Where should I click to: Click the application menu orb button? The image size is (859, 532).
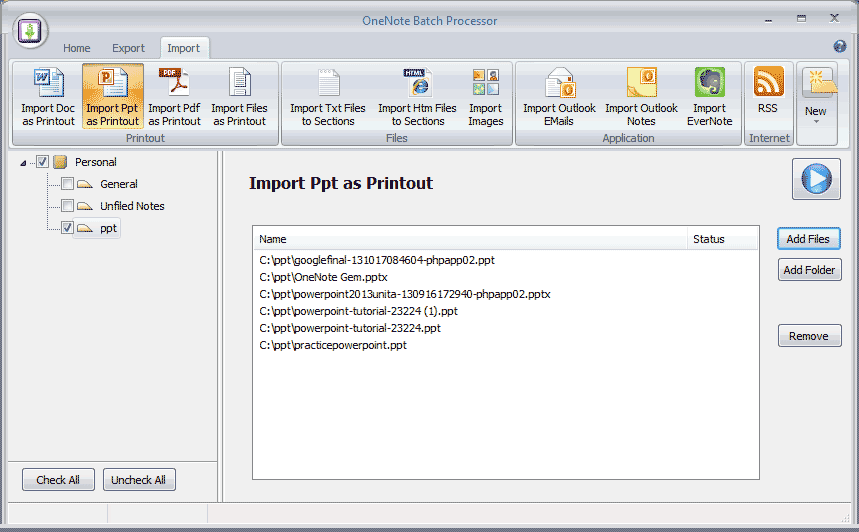tap(30, 31)
